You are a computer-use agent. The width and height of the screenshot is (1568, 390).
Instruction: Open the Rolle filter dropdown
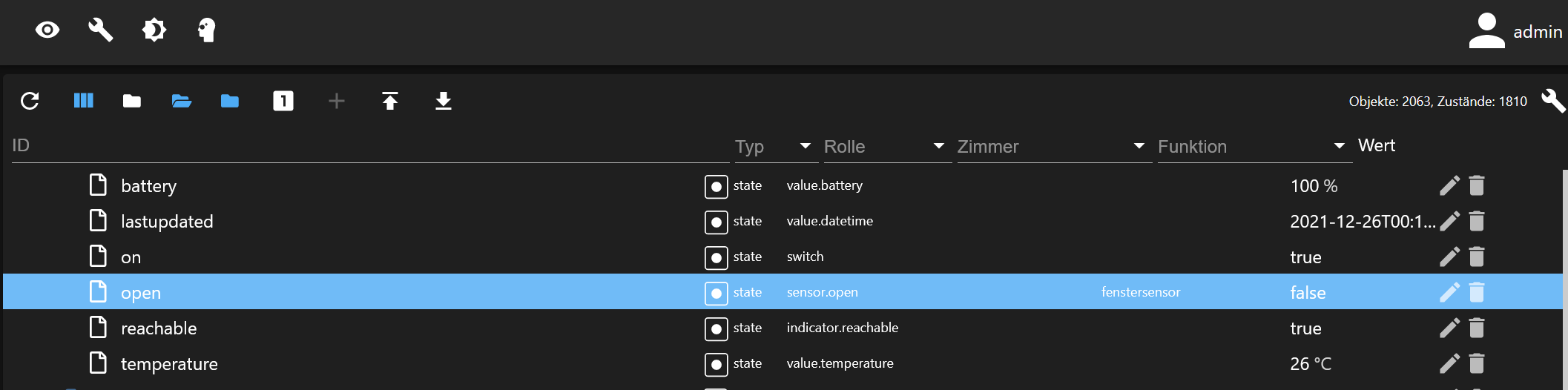938,146
